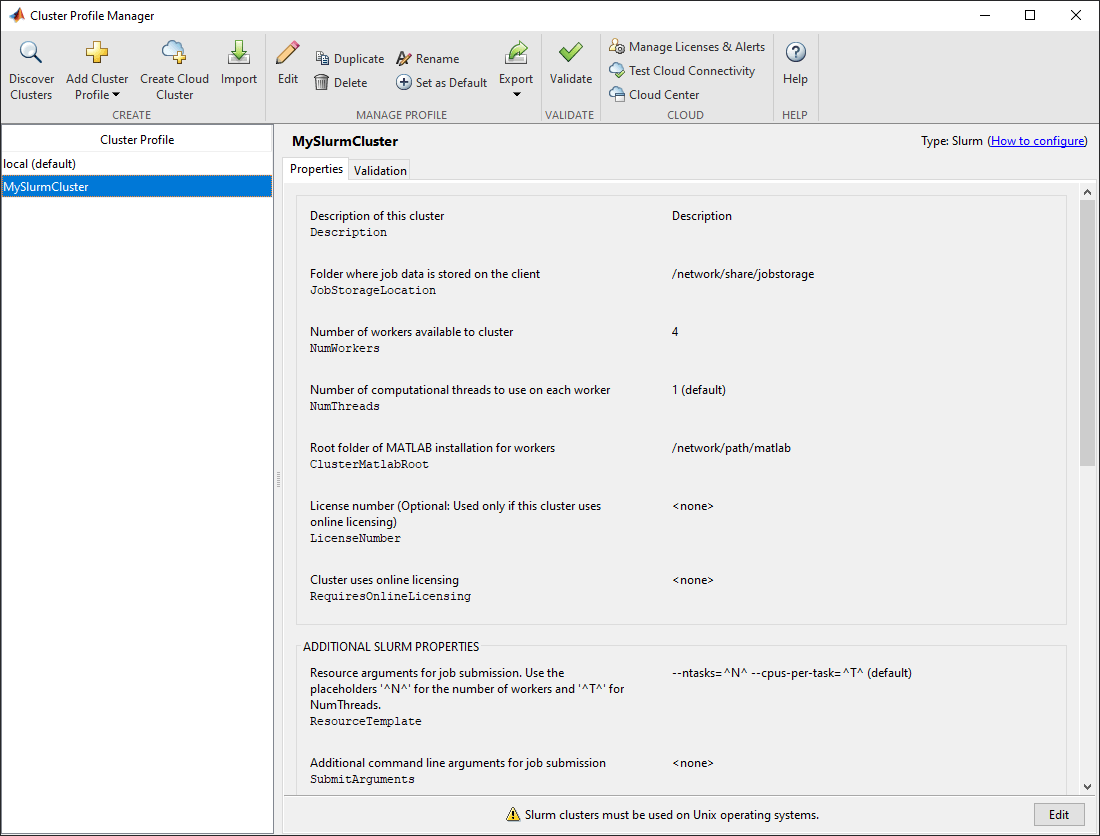Screen dimensions: 1100x836
Task: Set MySlurmCluster as Default
Action: pos(441,83)
